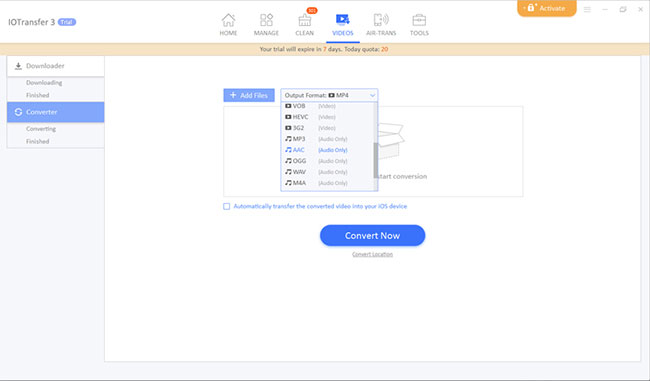Click the Trial badge next to IOTransfer 3
This screenshot has height=381, width=650.
tap(67, 22)
